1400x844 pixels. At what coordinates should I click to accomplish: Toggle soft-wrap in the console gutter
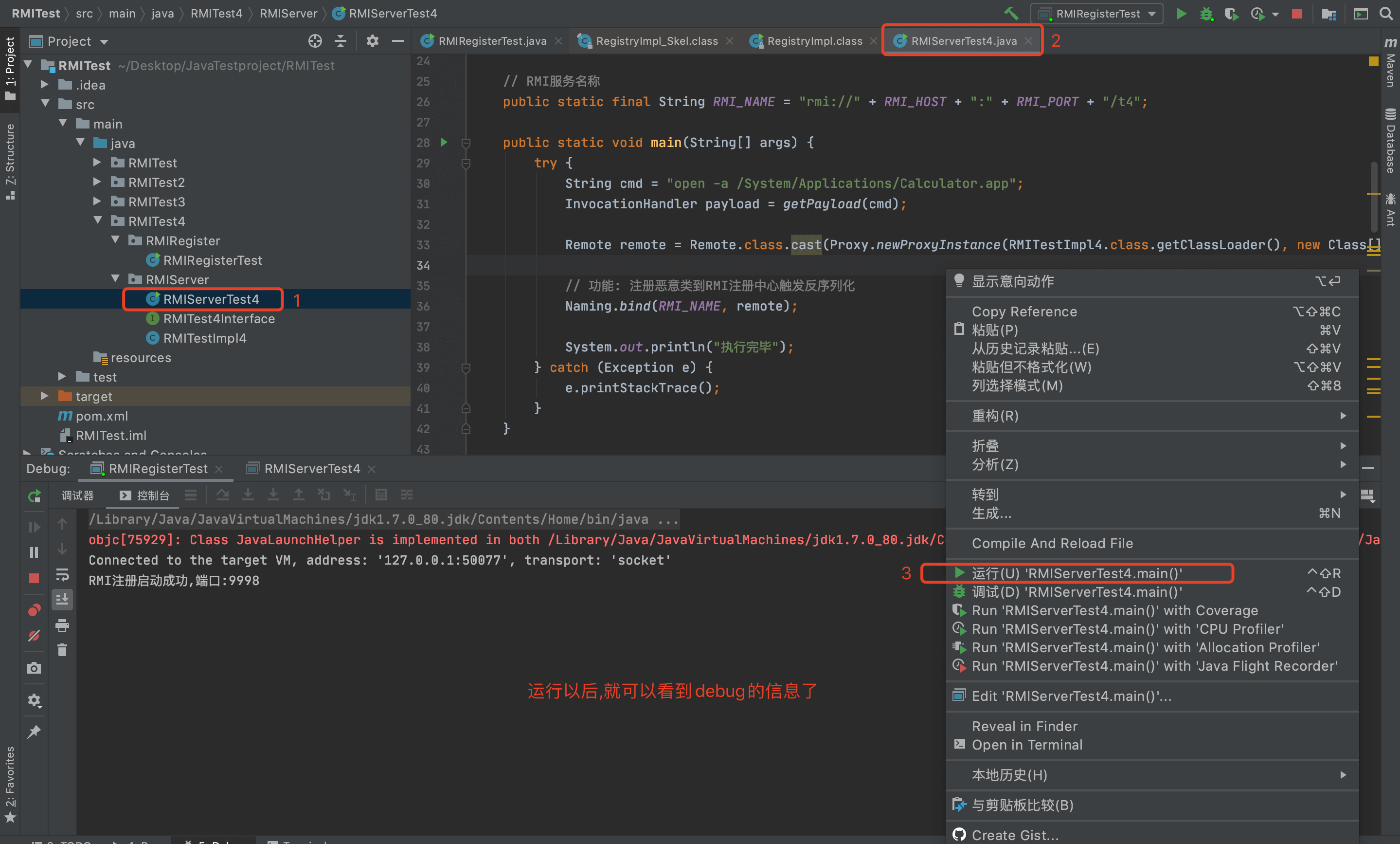[x=62, y=575]
